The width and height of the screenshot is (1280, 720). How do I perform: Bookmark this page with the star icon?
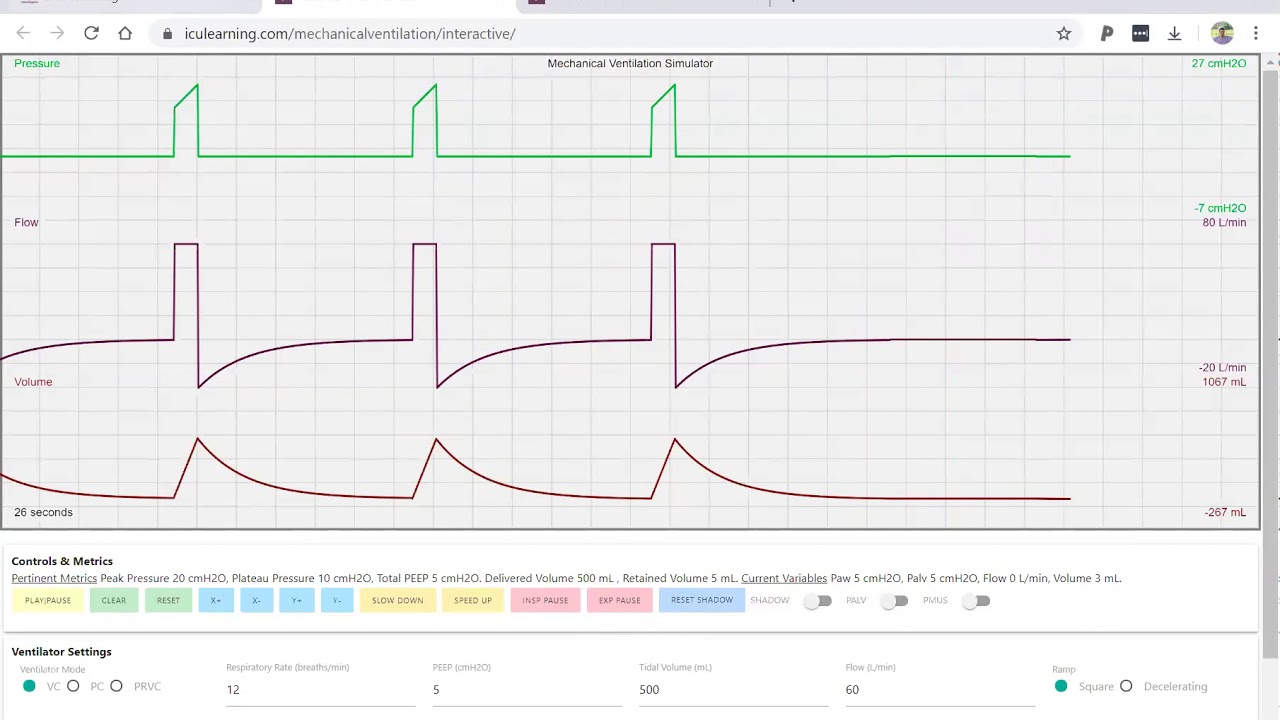[1064, 33]
